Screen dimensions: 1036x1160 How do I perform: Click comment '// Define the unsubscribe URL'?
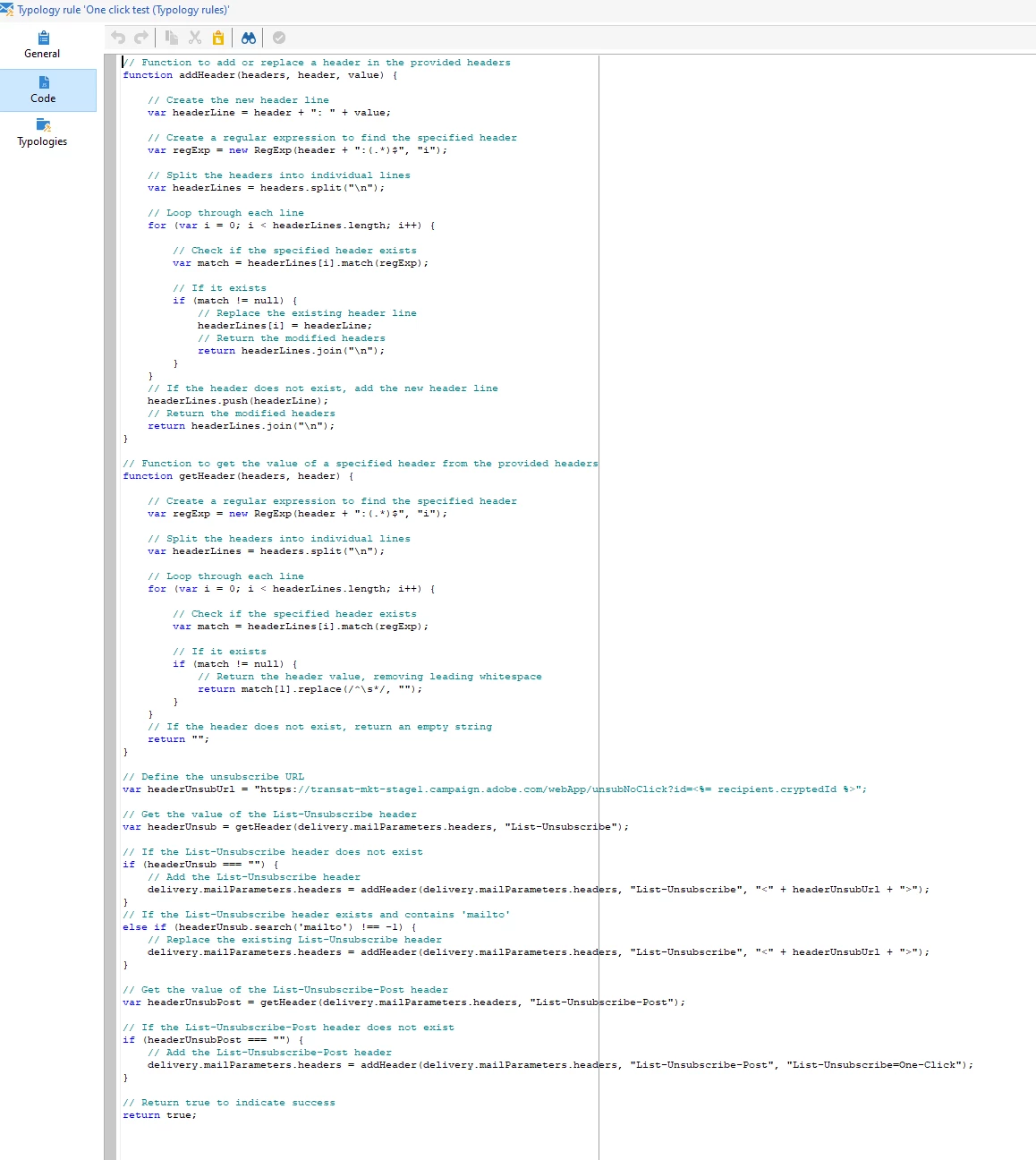(213, 777)
